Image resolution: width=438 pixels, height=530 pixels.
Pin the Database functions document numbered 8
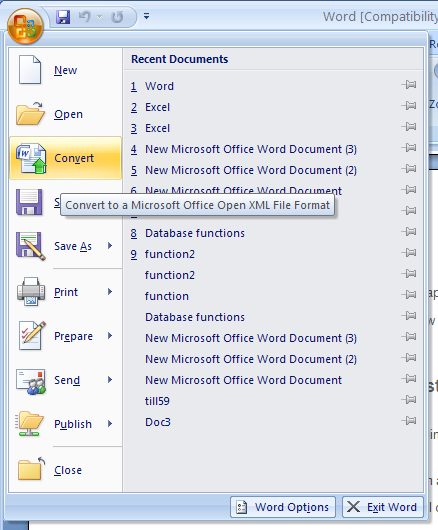click(x=409, y=232)
